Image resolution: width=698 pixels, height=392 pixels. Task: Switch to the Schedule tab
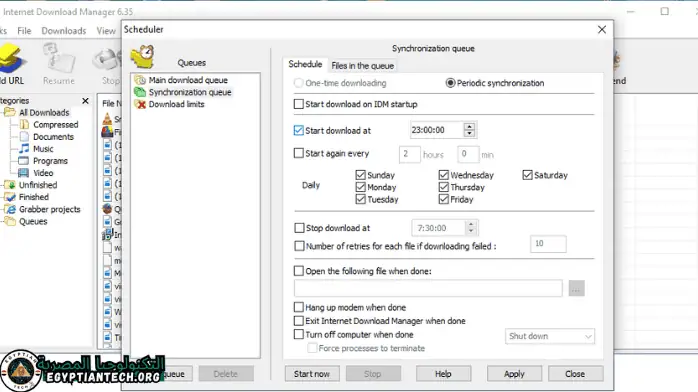coord(305,65)
